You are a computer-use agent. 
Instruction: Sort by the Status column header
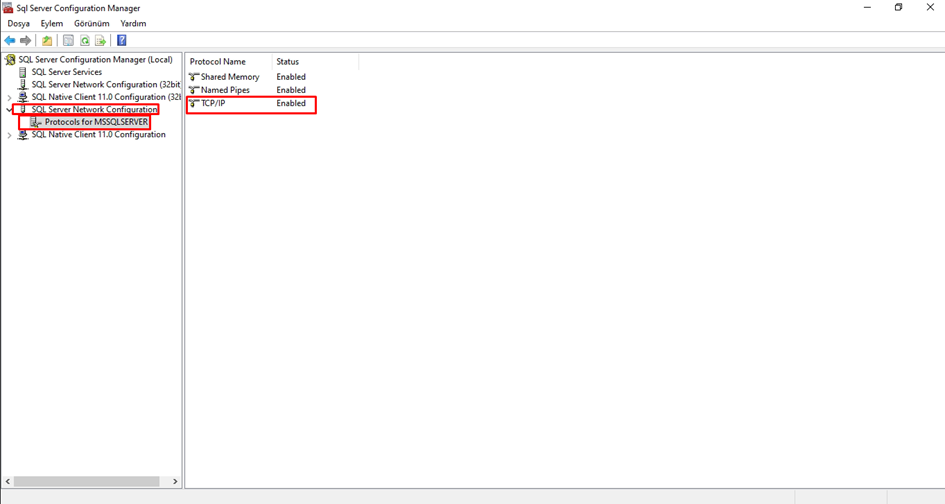pos(315,61)
